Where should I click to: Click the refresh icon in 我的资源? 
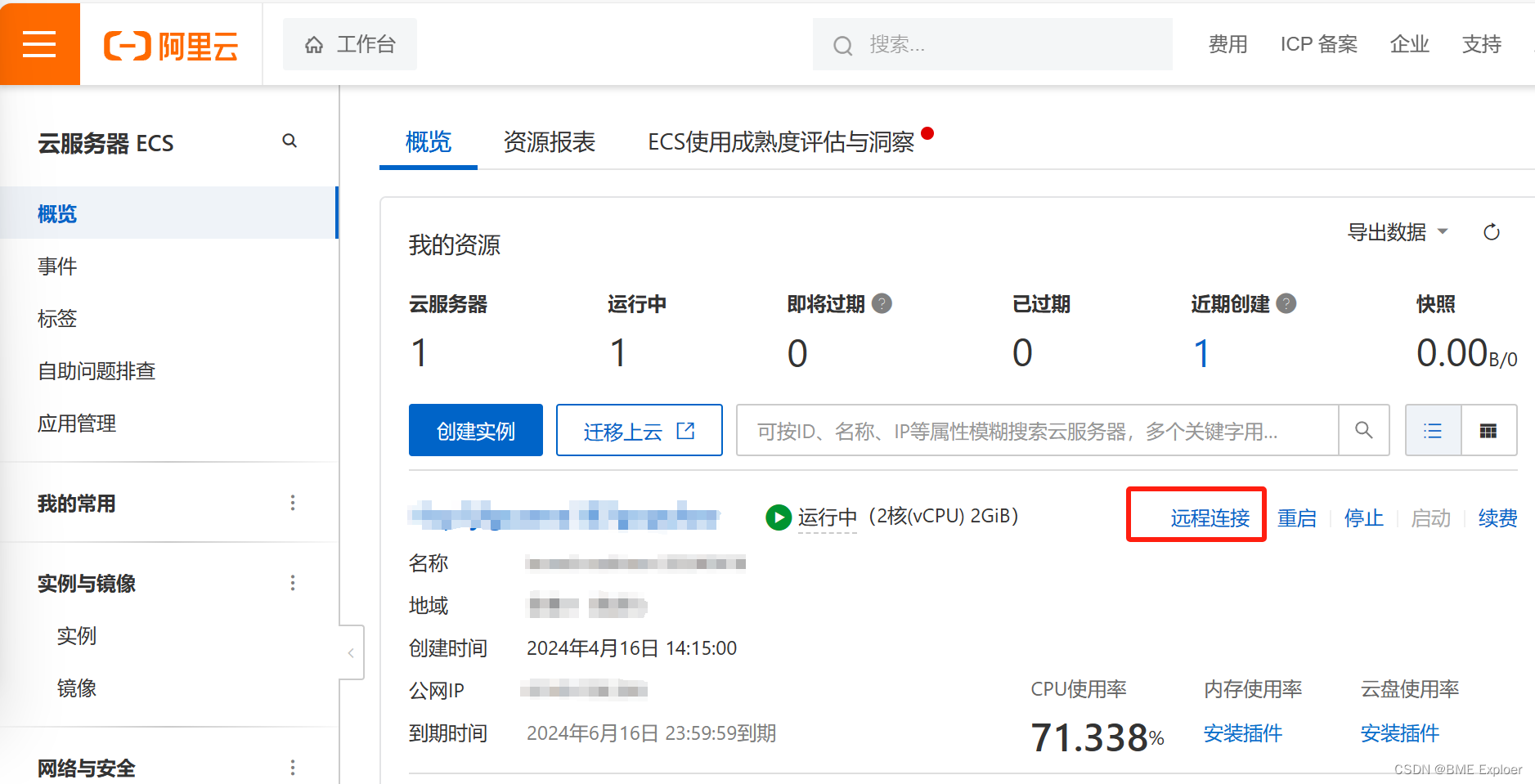tap(1492, 232)
